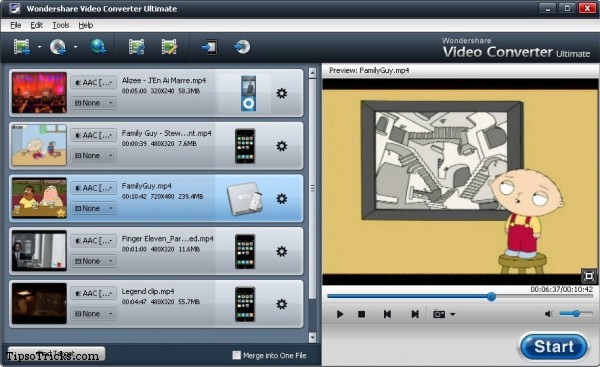
Task: Open AAC audio dropdown for Family Guy - Stew...nt.mp4
Action: (x=94, y=135)
